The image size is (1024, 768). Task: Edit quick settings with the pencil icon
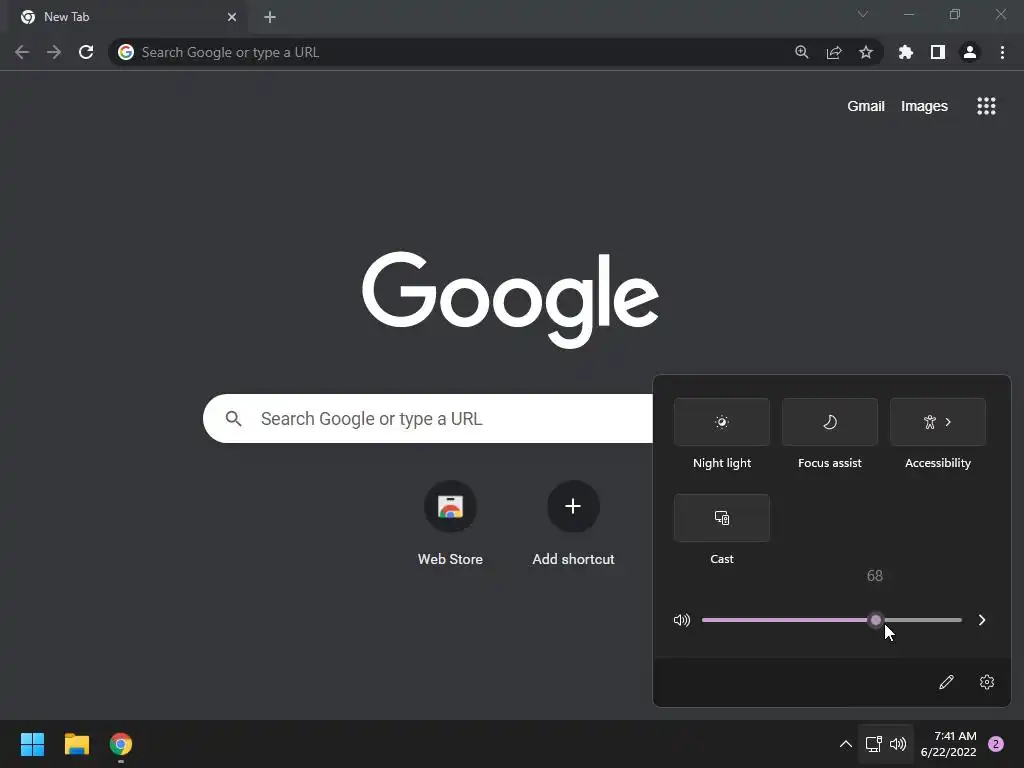[x=946, y=682]
